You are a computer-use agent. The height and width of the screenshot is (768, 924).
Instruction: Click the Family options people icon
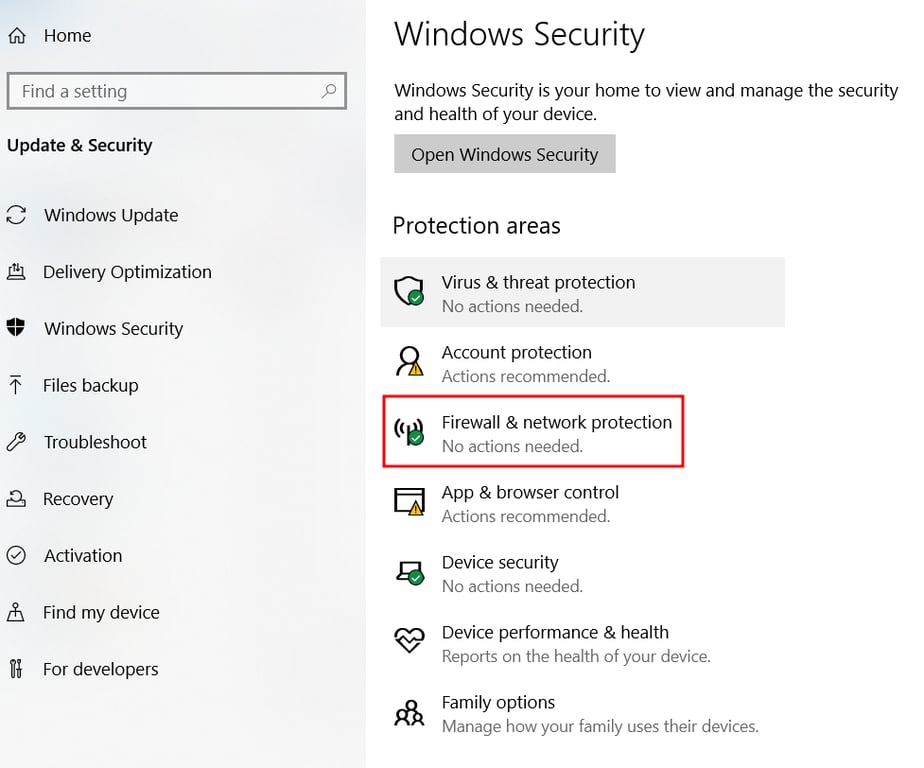pyautogui.click(x=409, y=712)
